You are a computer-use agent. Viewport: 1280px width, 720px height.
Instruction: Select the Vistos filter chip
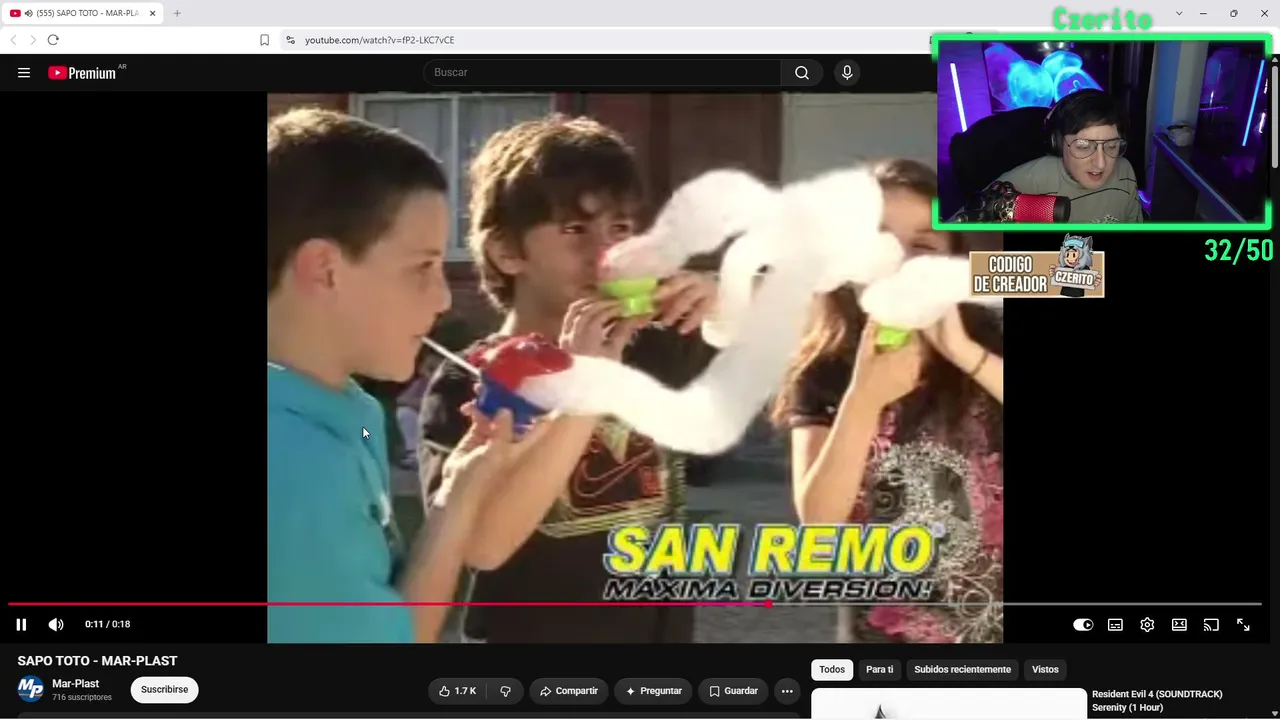[1045, 669]
